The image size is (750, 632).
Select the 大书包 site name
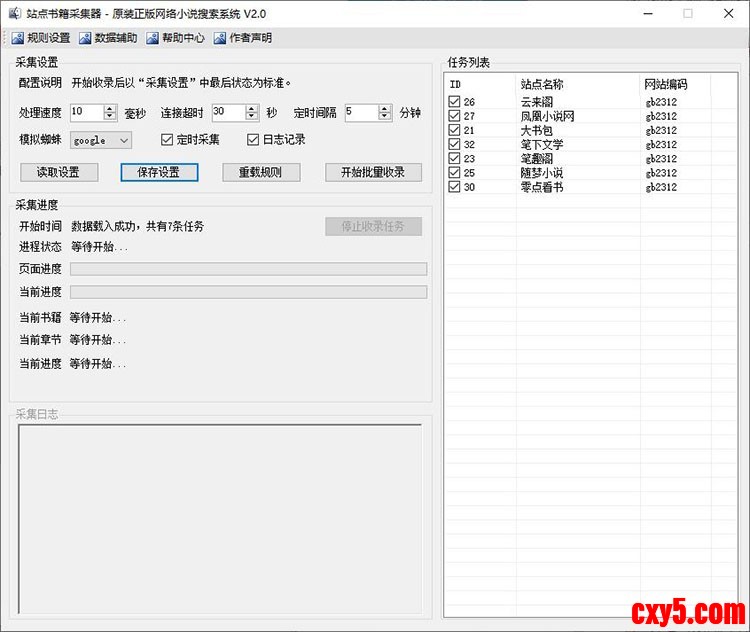coord(537,130)
